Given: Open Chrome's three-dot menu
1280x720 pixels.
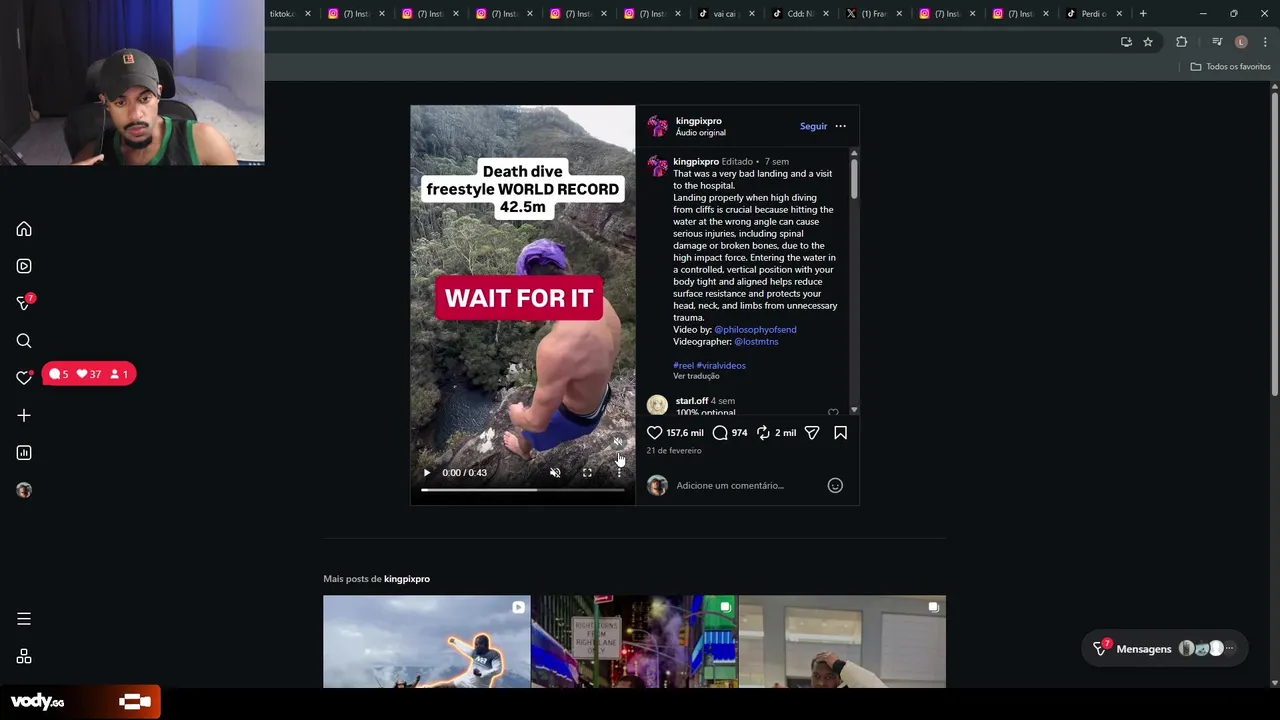Looking at the screenshot, I should click(x=1265, y=42).
